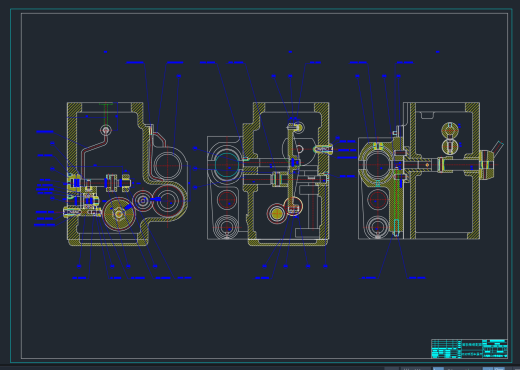
Task: Select the cyan-ringed bore in middle view
Action: click(x=227, y=165)
